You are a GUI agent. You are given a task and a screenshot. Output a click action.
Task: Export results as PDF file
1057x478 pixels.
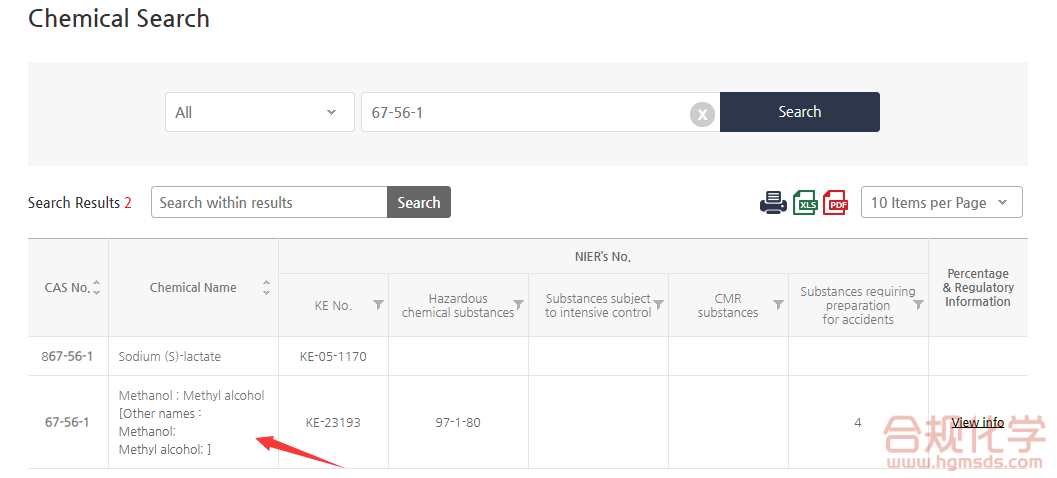point(835,202)
